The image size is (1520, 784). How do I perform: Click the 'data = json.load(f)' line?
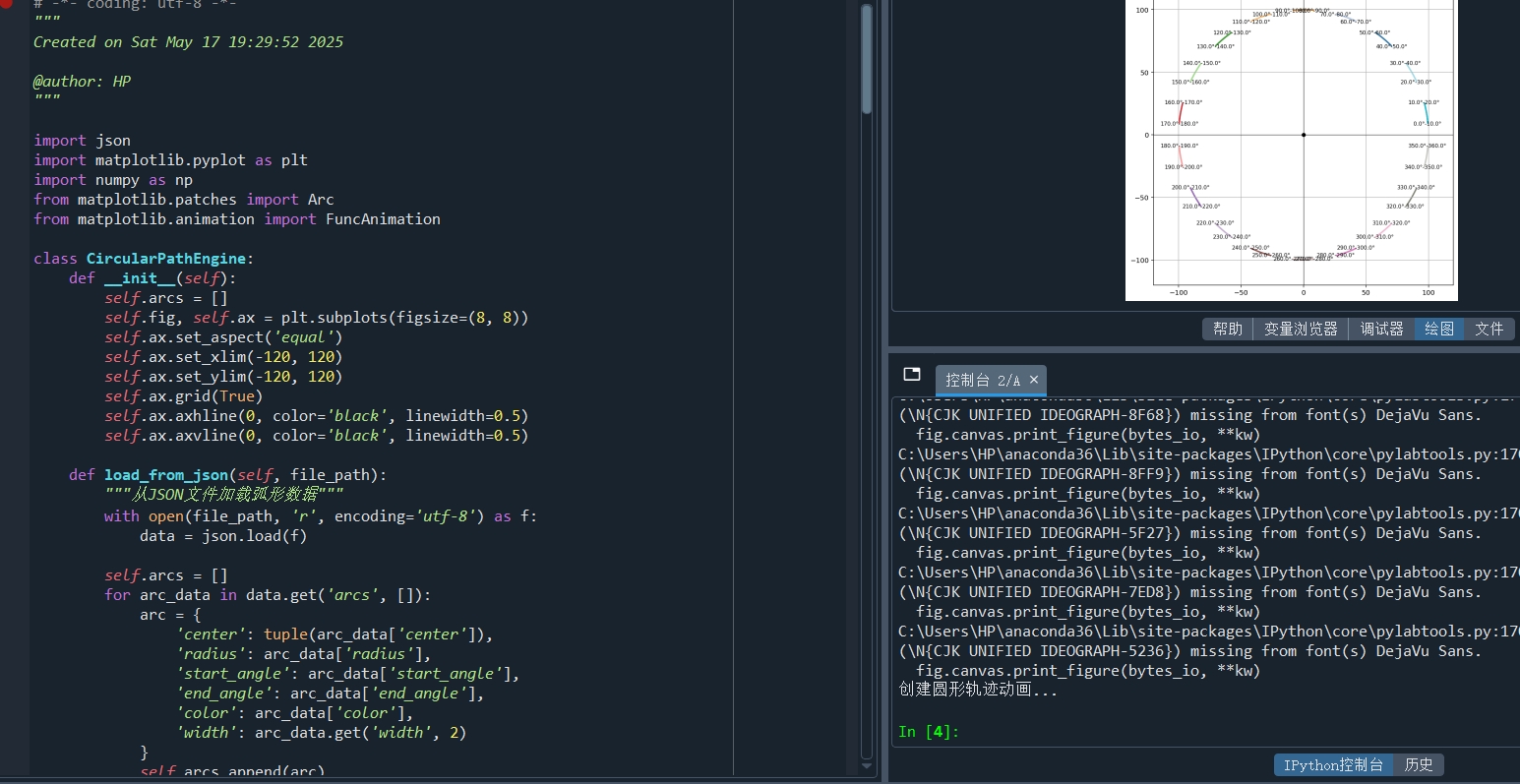[x=223, y=536]
